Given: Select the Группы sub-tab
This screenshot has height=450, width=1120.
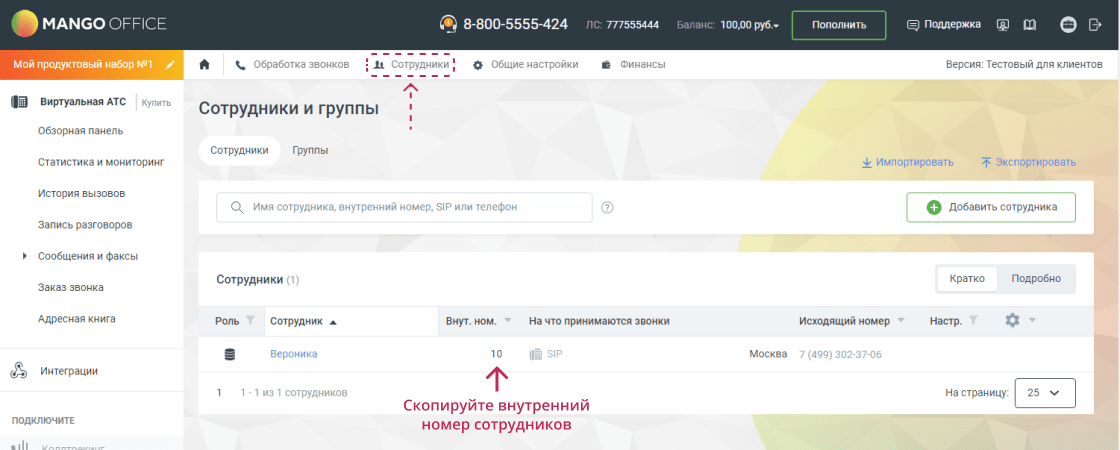Looking at the screenshot, I should (311, 151).
